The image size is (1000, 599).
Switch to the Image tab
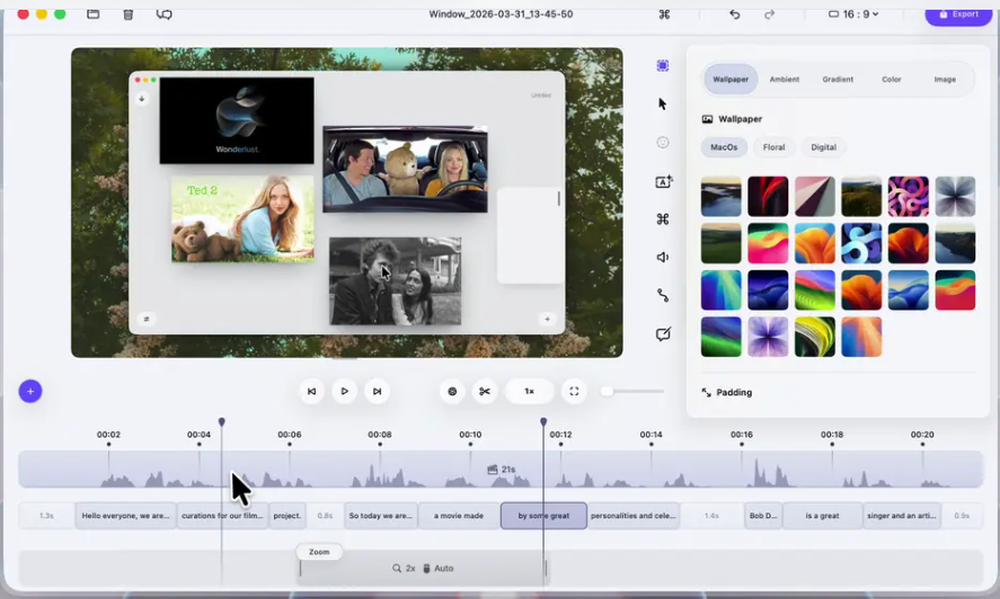coord(945,79)
